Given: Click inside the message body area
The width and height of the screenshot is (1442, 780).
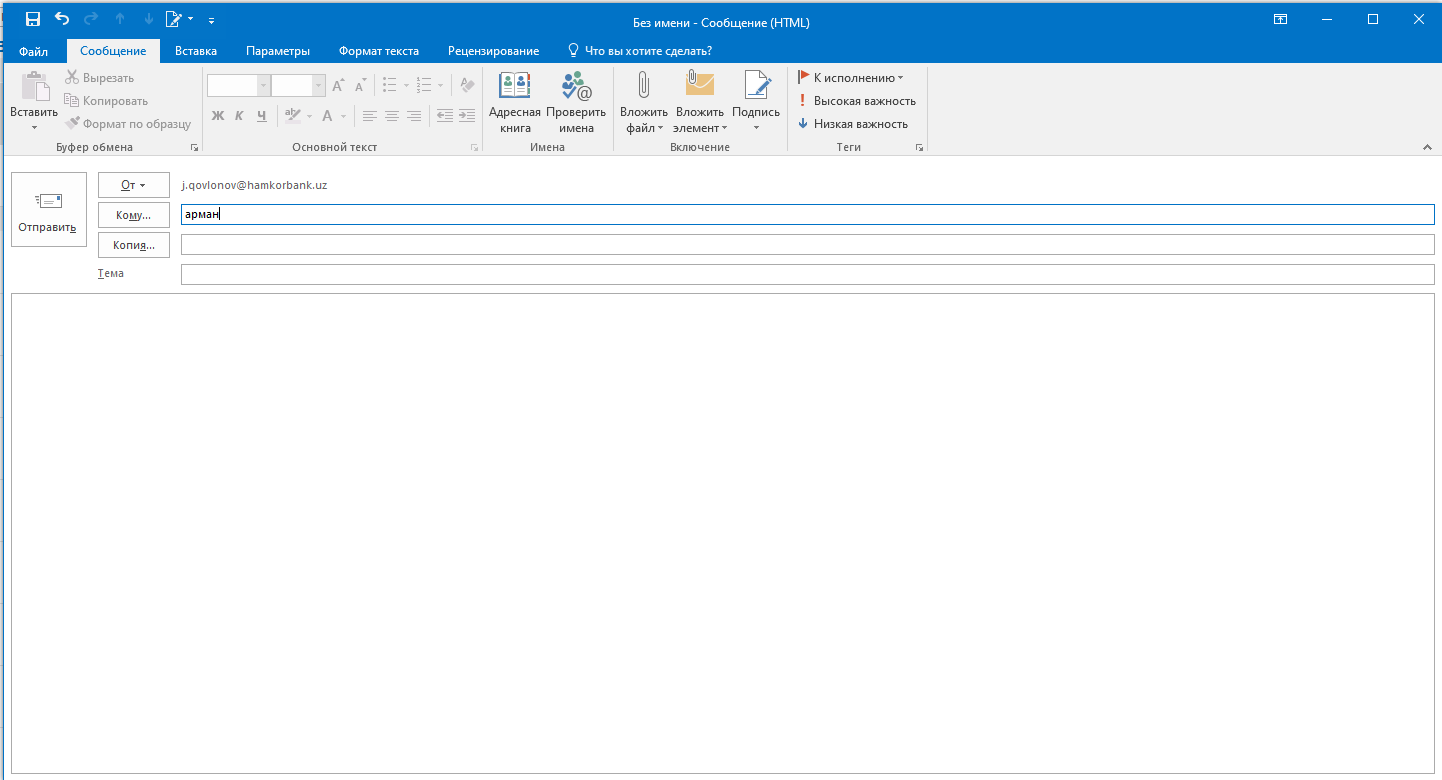Looking at the screenshot, I should pyautogui.click(x=722, y=533).
